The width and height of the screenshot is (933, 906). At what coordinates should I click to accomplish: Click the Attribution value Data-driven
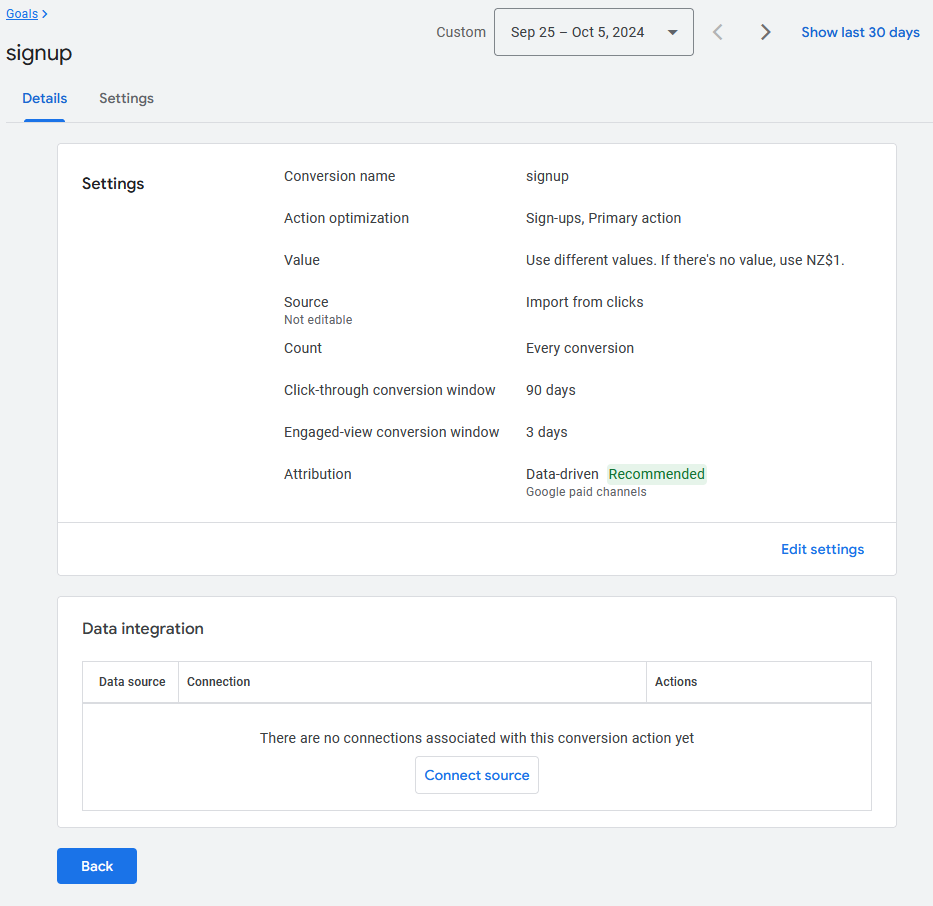pos(562,473)
